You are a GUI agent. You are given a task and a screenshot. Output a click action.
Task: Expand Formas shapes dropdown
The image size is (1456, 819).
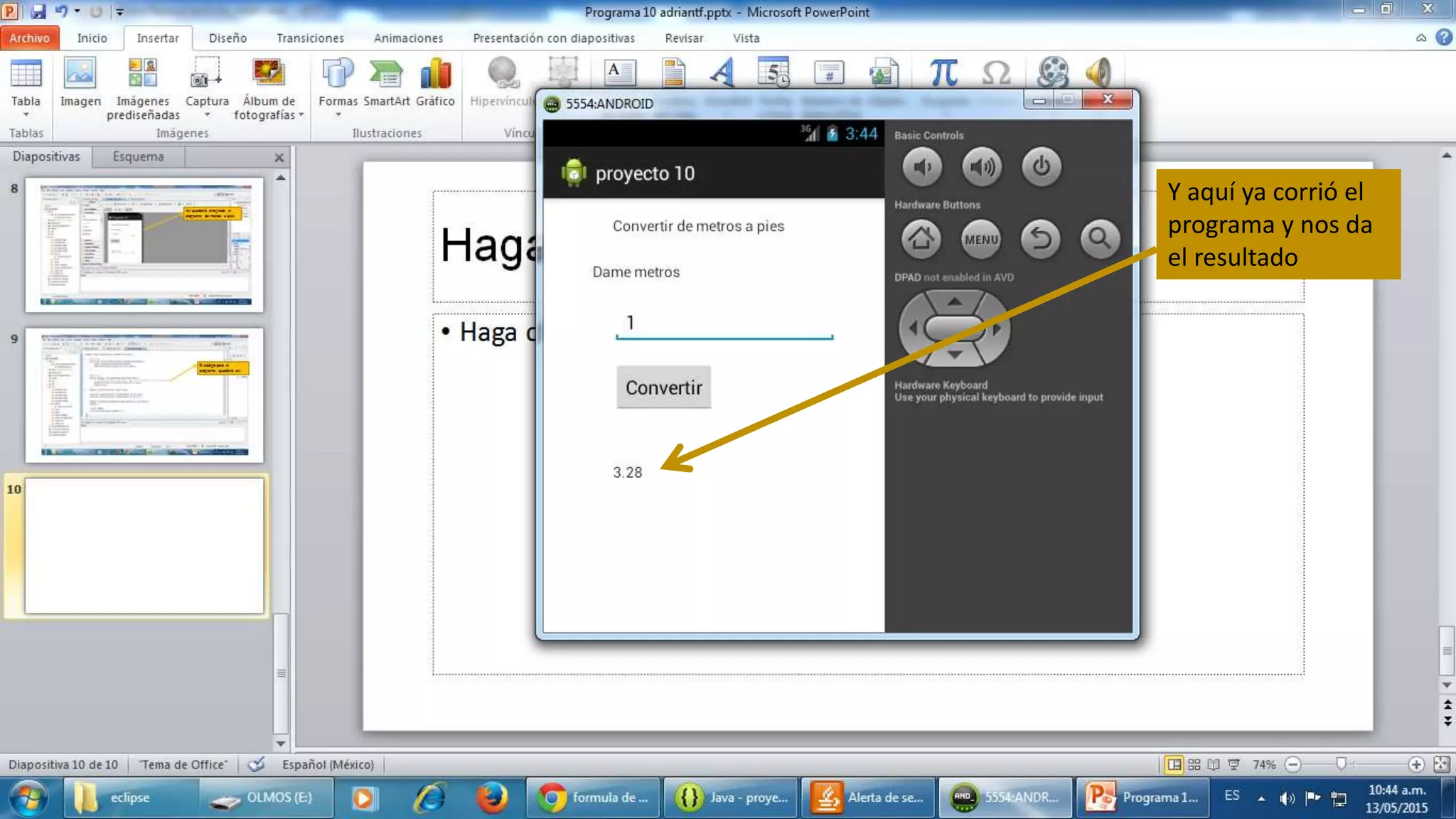click(x=338, y=115)
